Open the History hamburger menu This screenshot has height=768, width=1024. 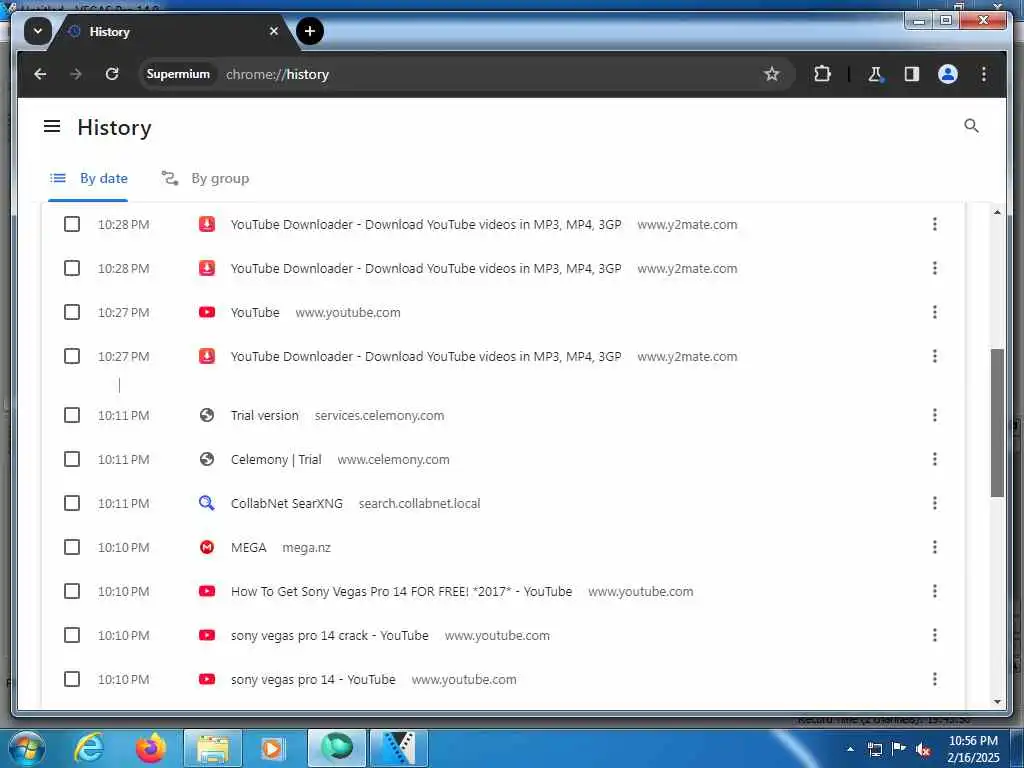[52, 126]
